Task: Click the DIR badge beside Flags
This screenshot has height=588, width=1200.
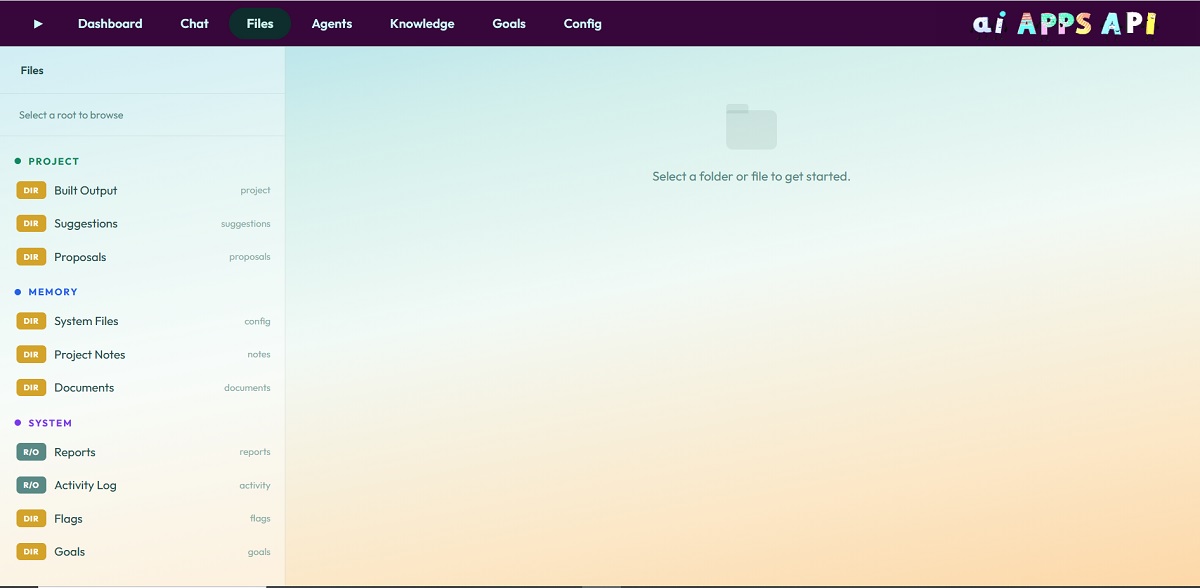Action: pyautogui.click(x=31, y=519)
